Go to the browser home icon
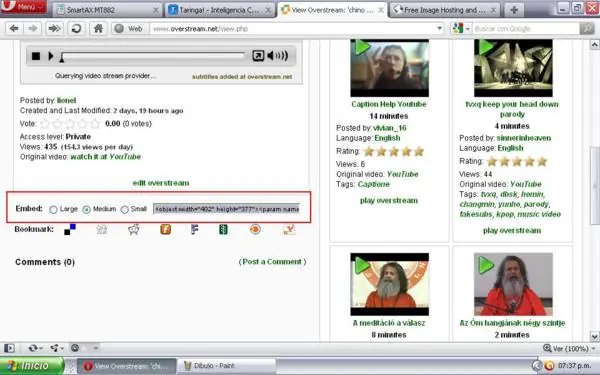Image resolution: width=600 pixels, height=375 pixels. [98, 28]
